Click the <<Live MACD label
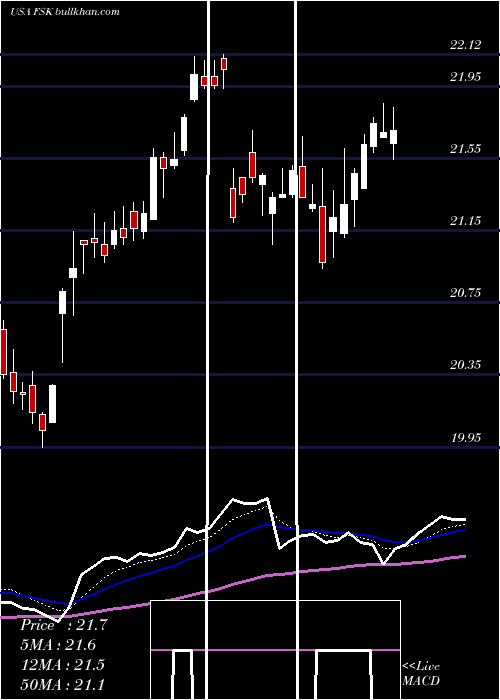Screen dimensions: 500x700 (421, 673)
